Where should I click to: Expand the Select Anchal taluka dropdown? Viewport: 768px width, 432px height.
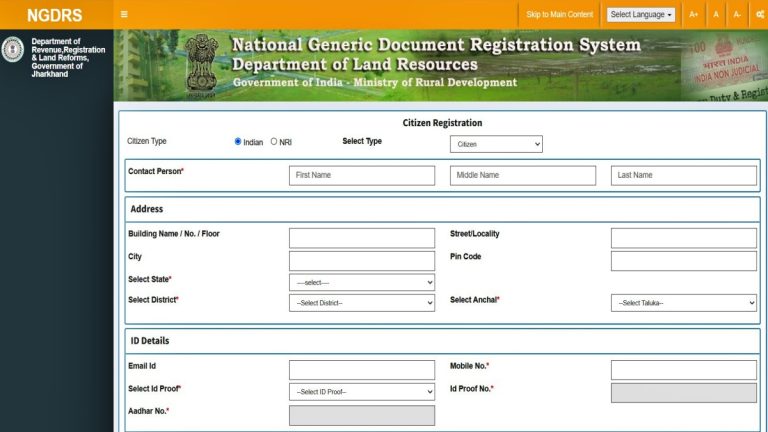[x=684, y=303]
